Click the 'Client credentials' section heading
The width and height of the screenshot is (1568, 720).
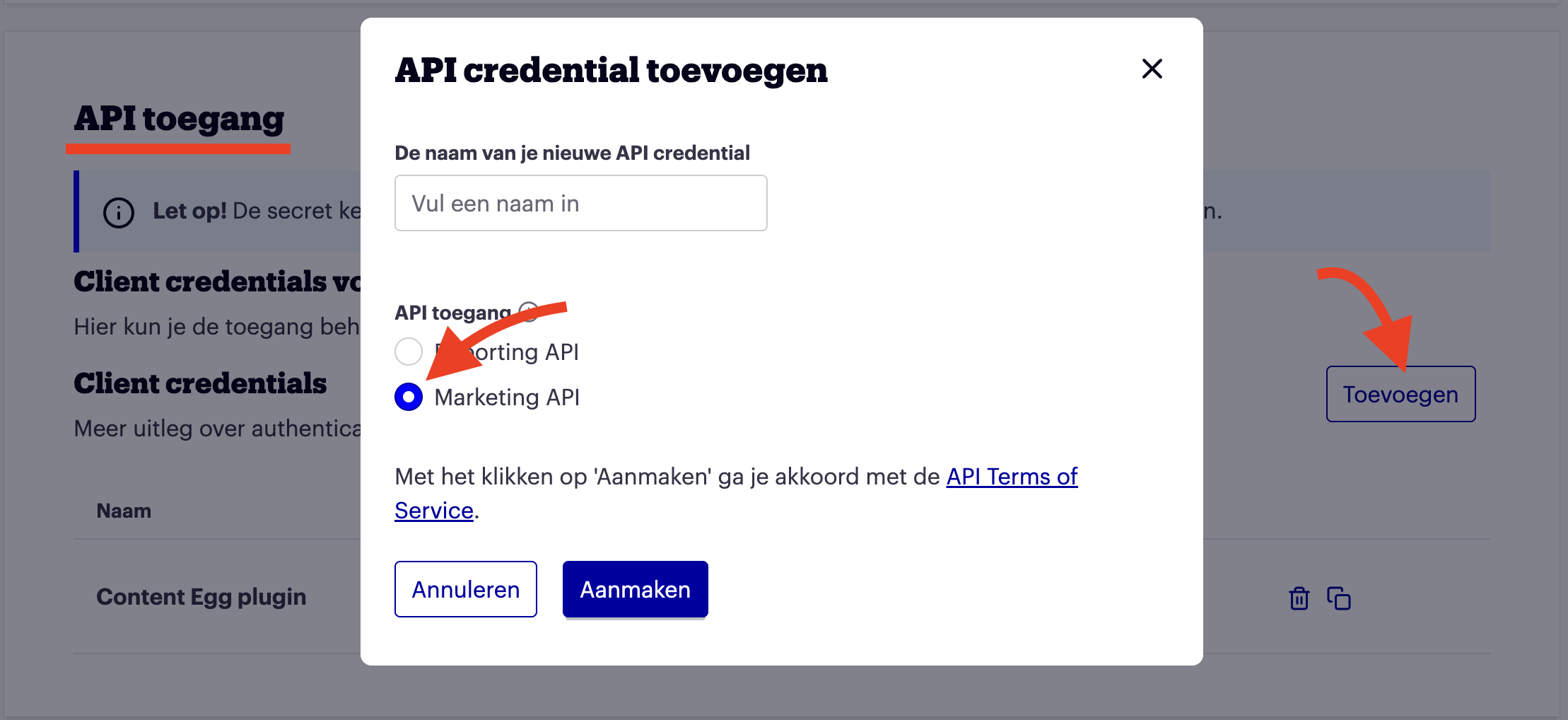click(200, 383)
